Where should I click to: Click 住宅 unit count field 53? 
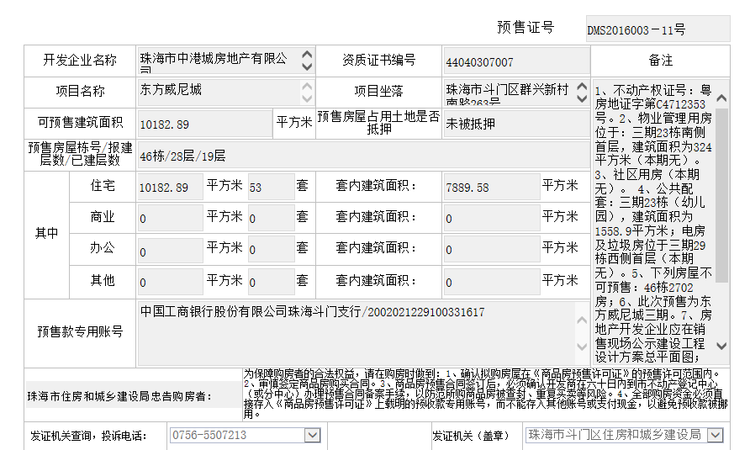(x=271, y=187)
